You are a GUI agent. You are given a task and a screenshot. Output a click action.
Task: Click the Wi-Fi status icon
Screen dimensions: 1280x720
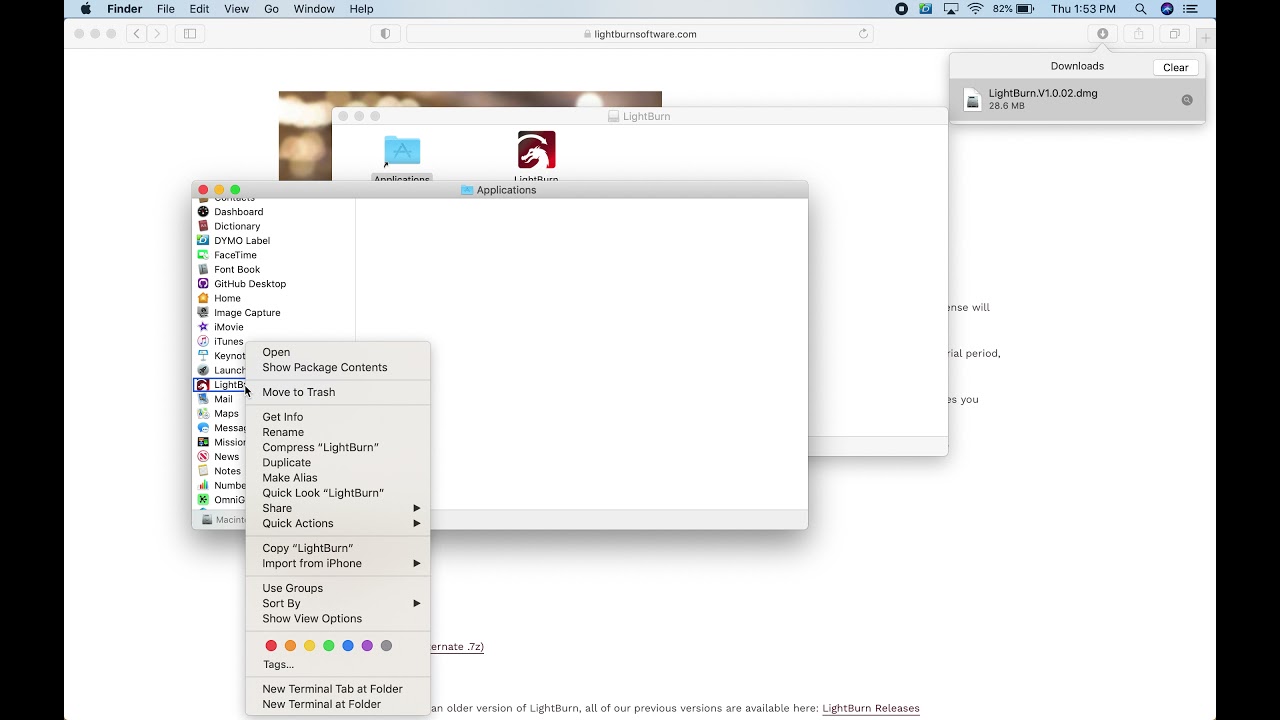coord(975,9)
